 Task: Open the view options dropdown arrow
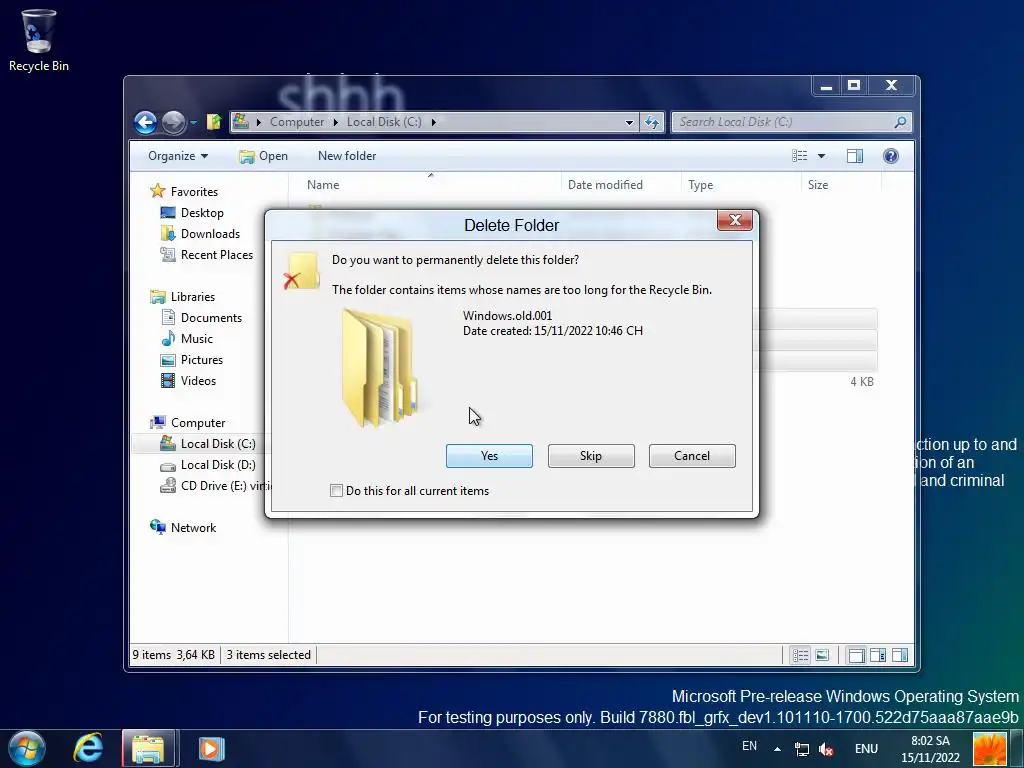tap(822, 156)
